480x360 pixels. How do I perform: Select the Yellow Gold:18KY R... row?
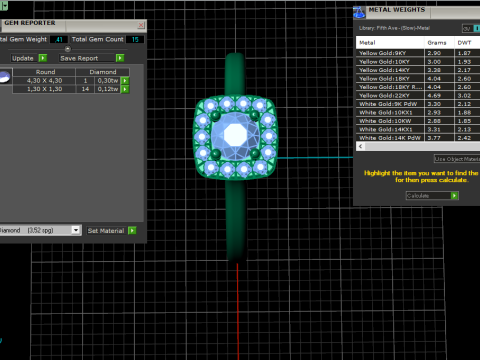click(x=418, y=87)
